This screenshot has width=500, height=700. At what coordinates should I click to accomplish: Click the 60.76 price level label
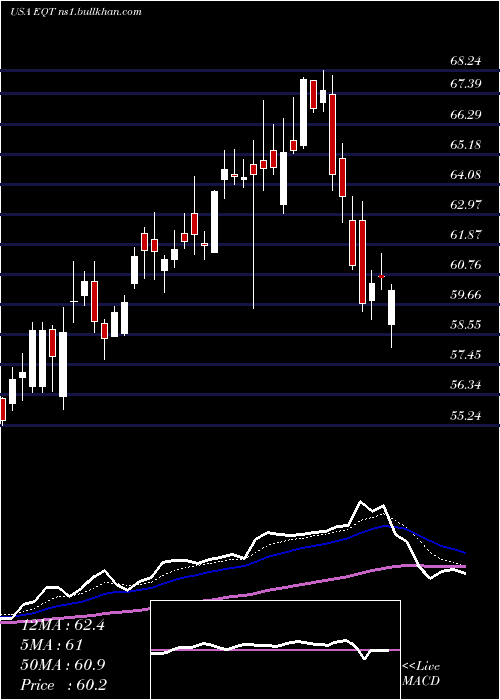pos(466,265)
